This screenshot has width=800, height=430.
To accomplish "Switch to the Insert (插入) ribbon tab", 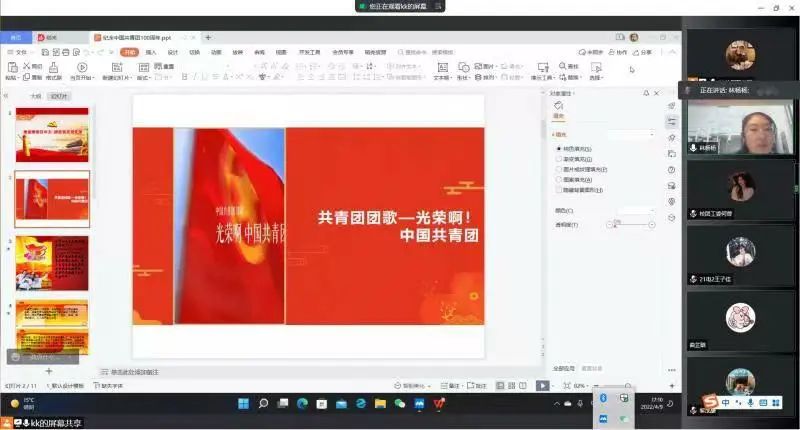I will click(x=151, y=52).
